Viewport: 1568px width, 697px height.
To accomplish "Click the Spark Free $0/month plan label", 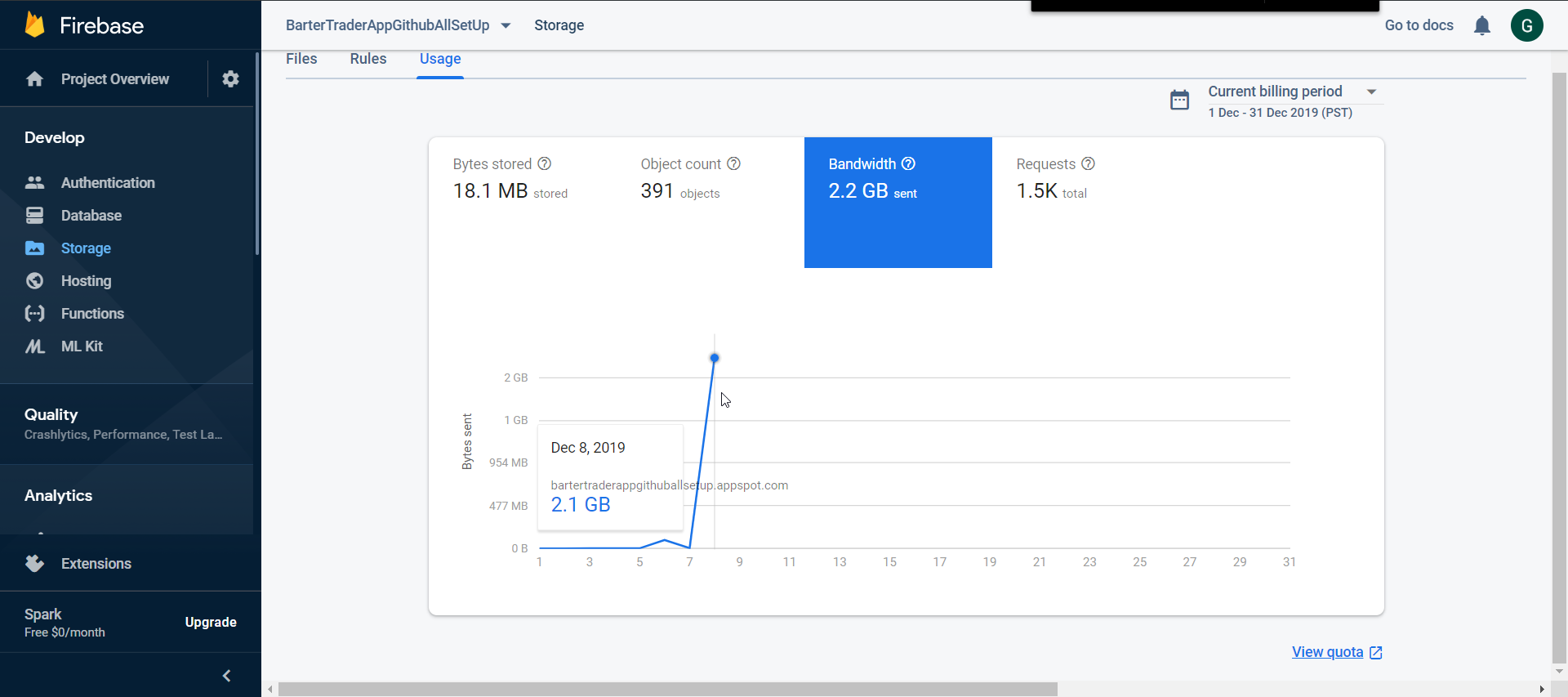I will click(65, 623).
